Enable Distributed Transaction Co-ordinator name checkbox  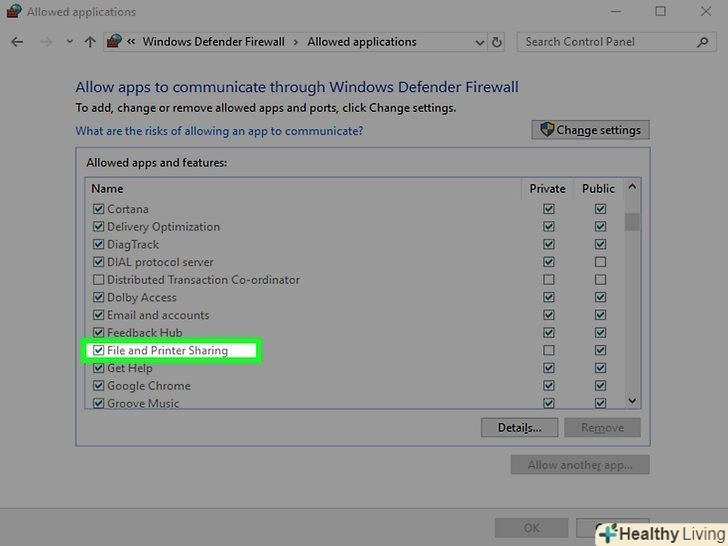click(x=98, y=280)
